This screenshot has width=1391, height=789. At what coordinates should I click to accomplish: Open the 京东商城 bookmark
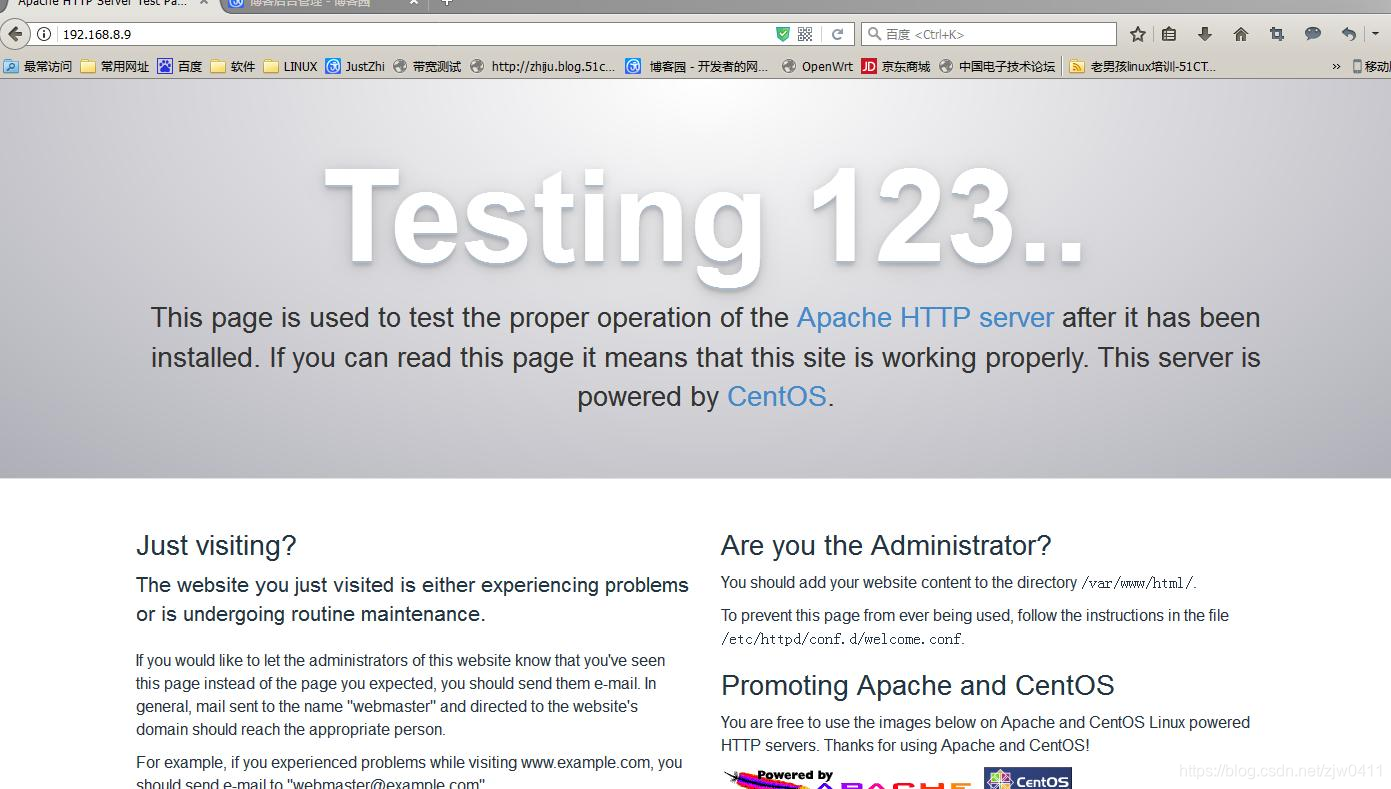point(896,67)
